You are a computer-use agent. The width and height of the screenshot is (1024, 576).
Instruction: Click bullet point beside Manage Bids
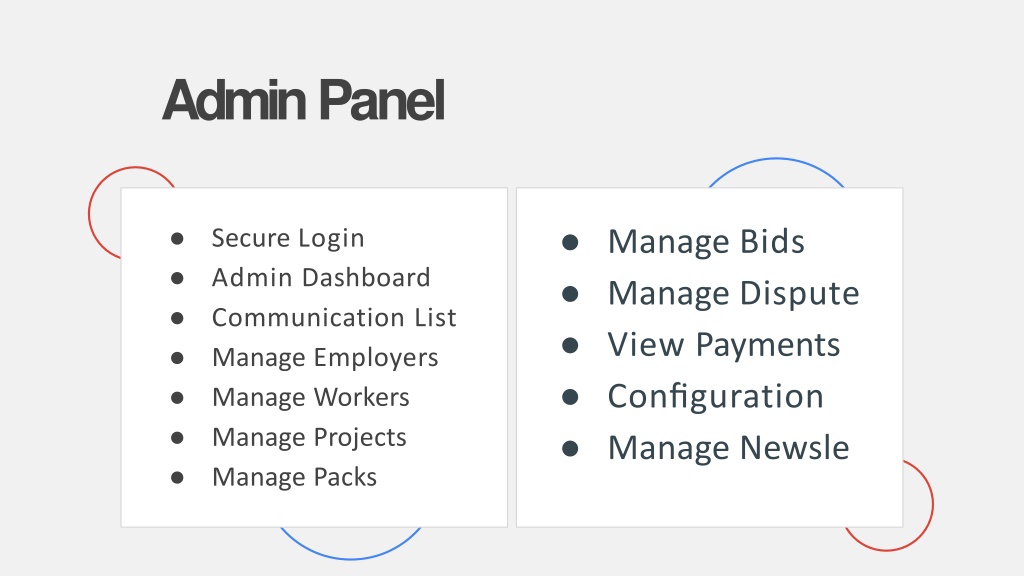(570, 242)
